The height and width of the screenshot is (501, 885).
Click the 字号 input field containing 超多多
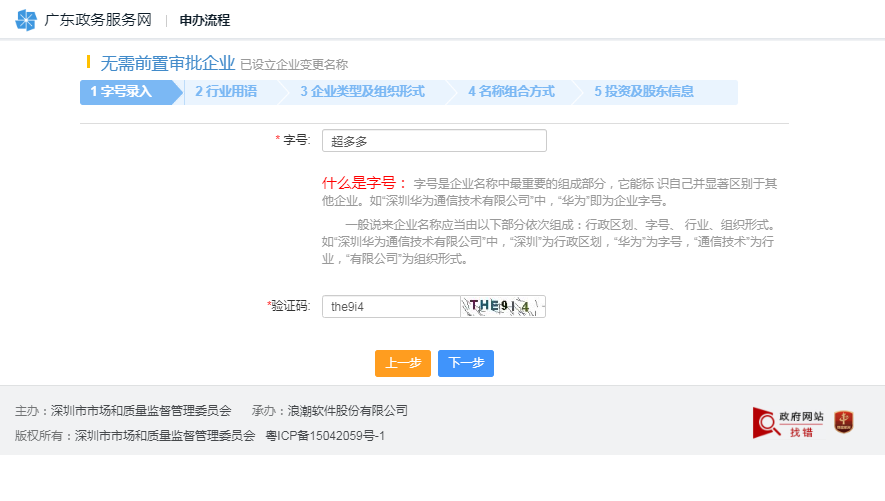click(434, 141)
